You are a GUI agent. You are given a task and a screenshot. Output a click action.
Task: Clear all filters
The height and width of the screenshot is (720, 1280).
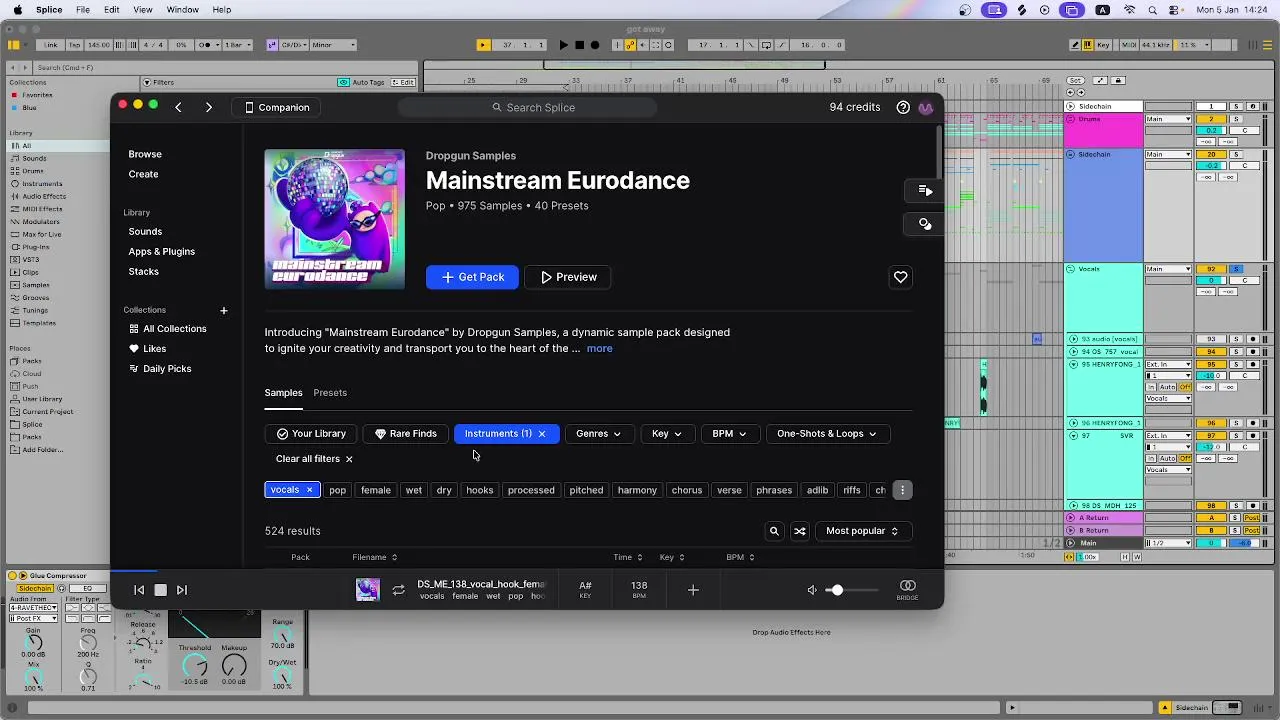point(314,459)
